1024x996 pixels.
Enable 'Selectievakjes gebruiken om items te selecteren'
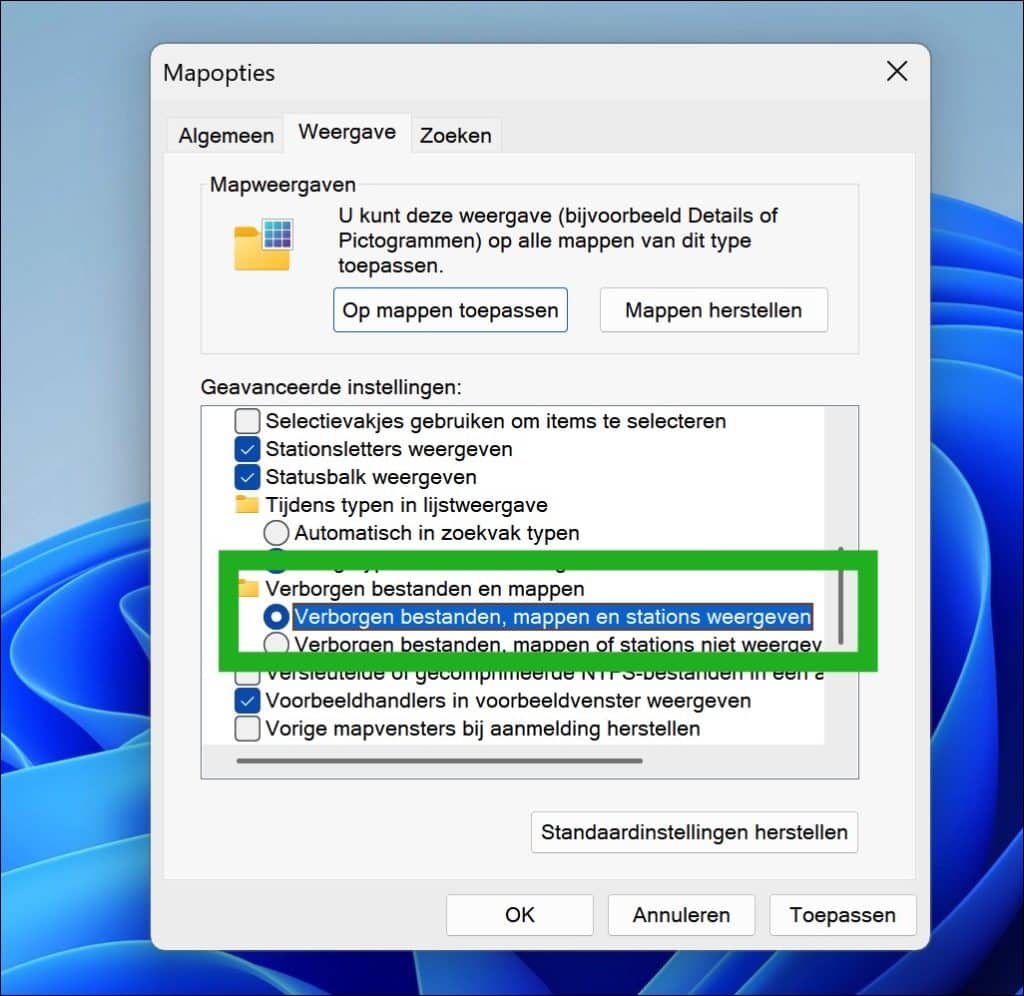pos(248,421)
